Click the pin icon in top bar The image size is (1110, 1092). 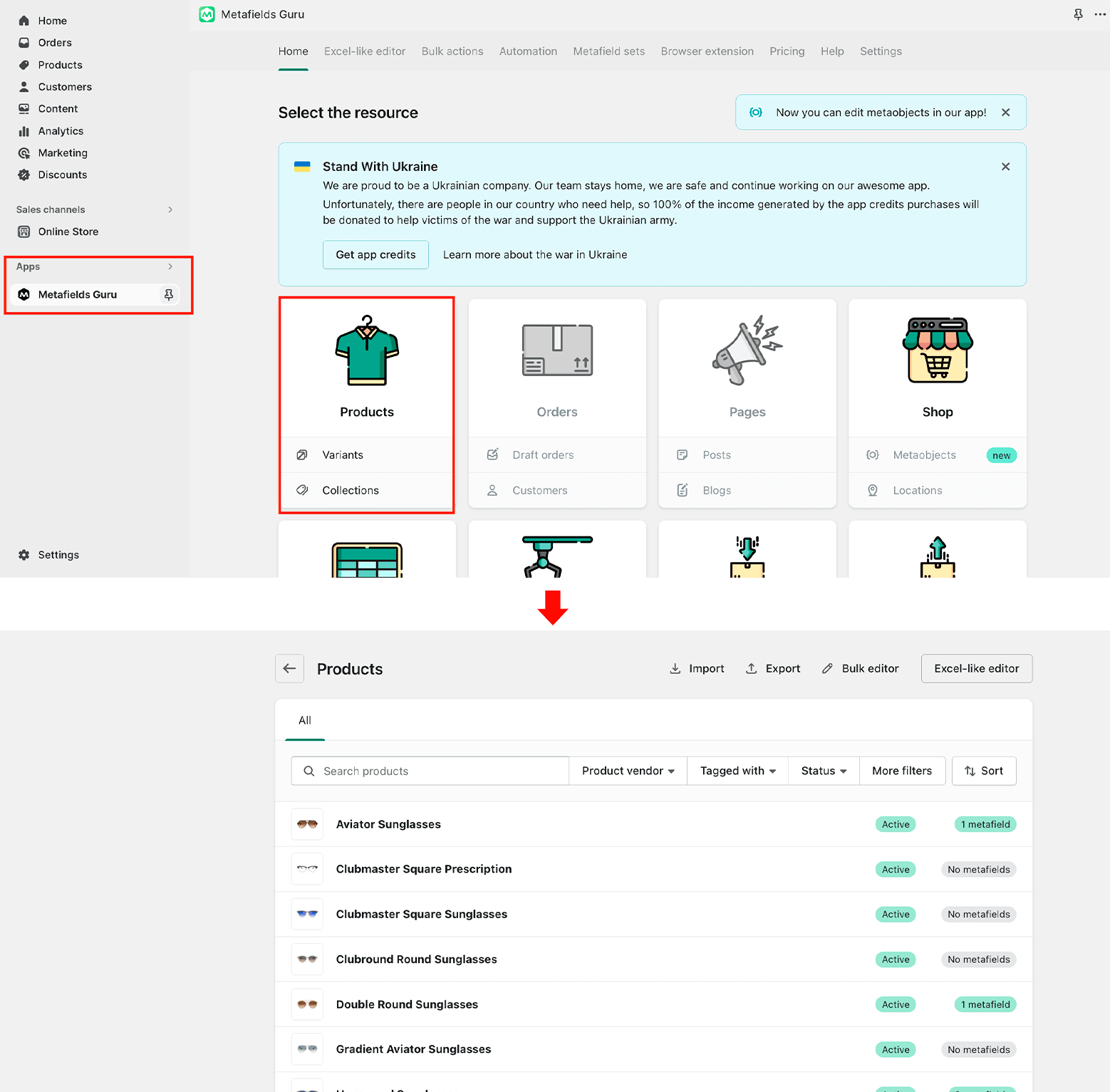(x=1078, y=14)
